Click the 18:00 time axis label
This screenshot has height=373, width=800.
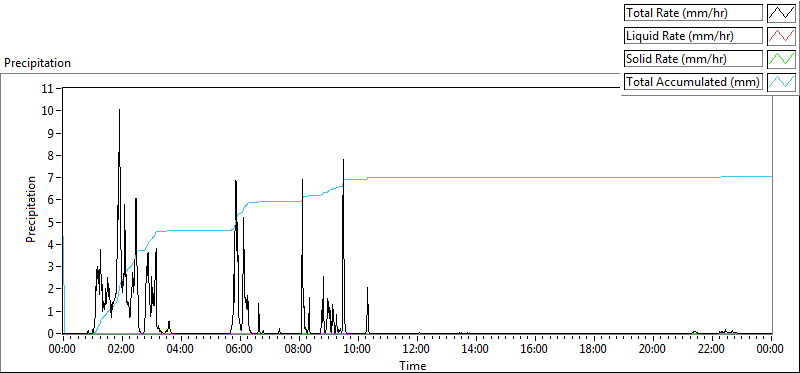(594, 350)
